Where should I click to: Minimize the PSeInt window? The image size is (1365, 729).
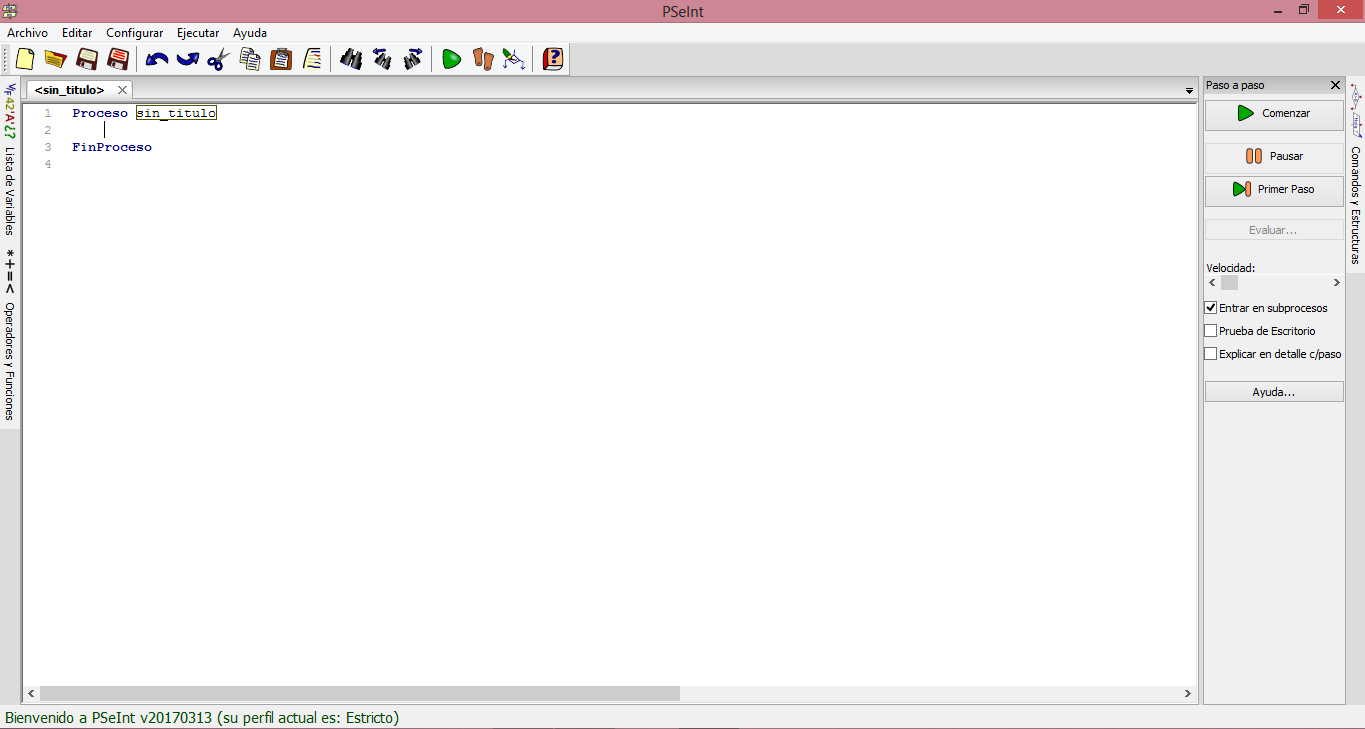coord(1278,10)
